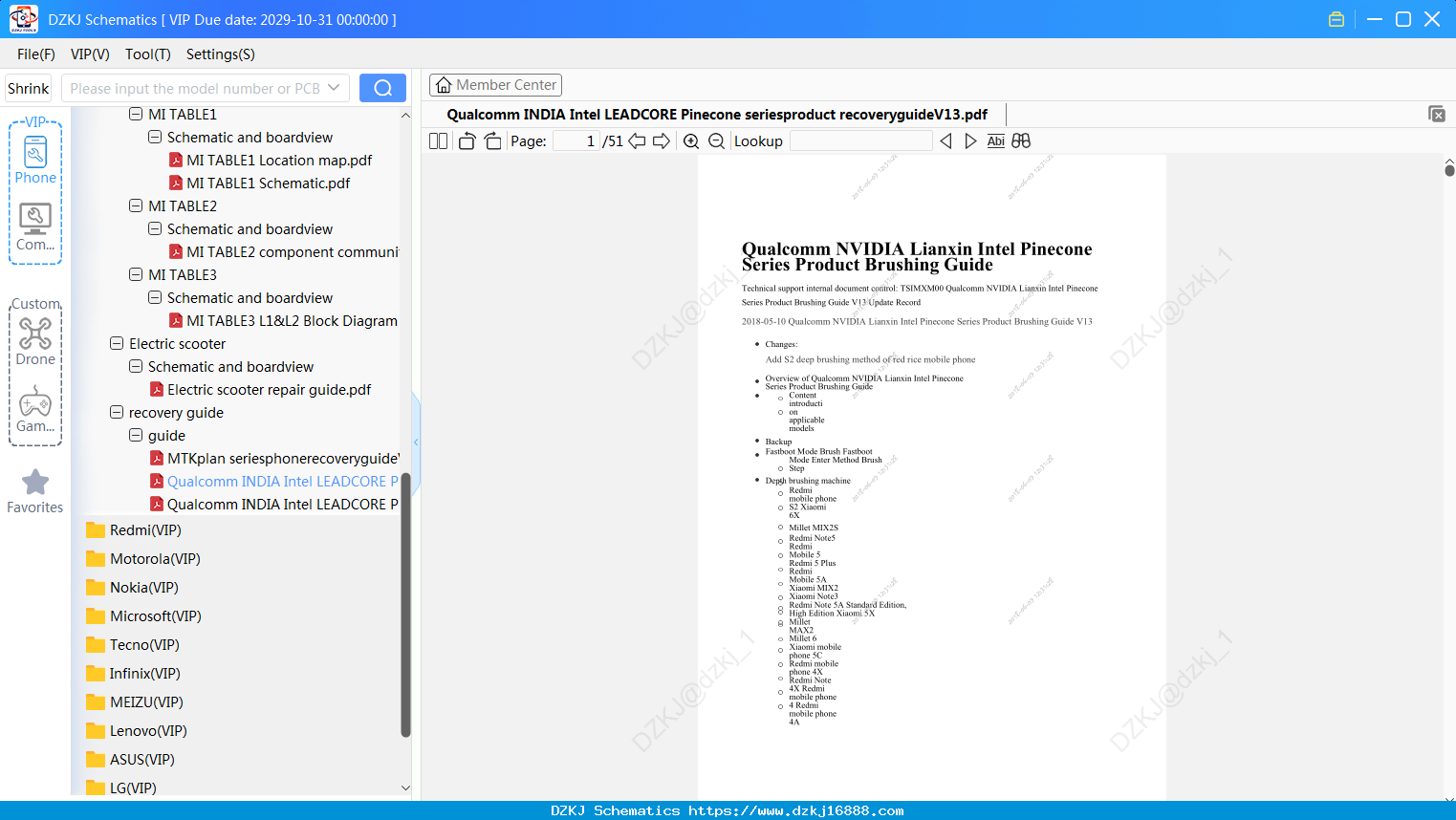The width and height of the screenshot is (1456, 820).
Task: Open the Settings(S) menu
Action: click(x=221, y=54)
